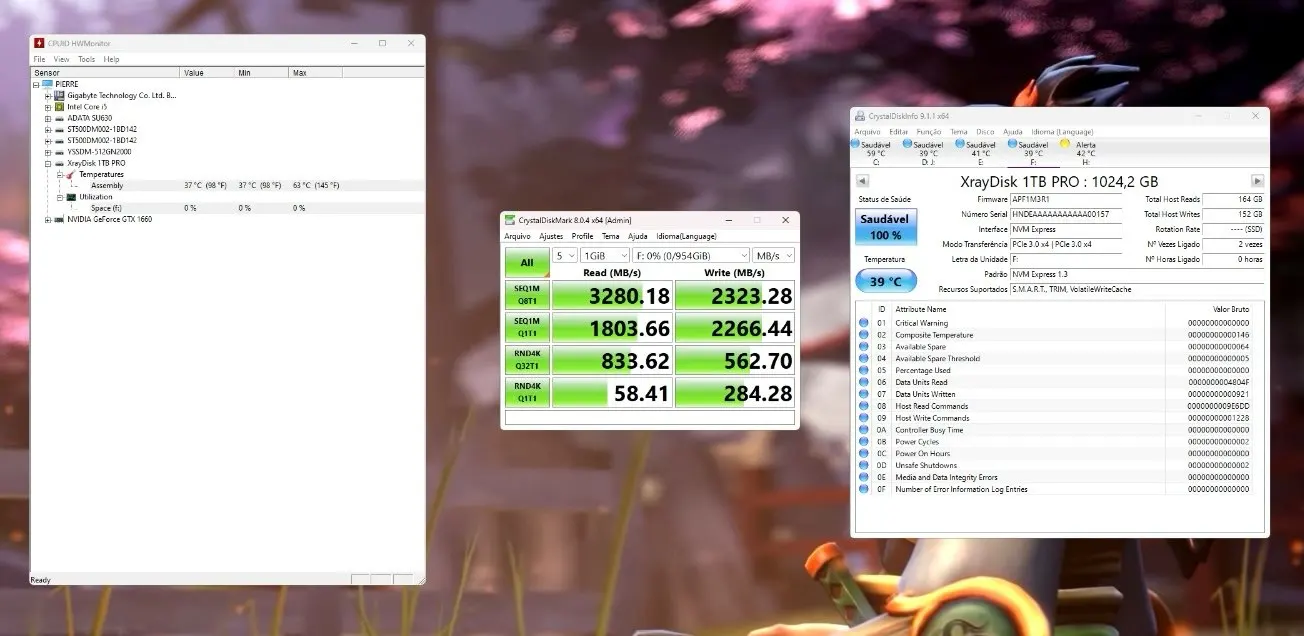Open the MB/s unit dropdown
This screenshot has height=636, width=1304.
(x=774, y=256)
